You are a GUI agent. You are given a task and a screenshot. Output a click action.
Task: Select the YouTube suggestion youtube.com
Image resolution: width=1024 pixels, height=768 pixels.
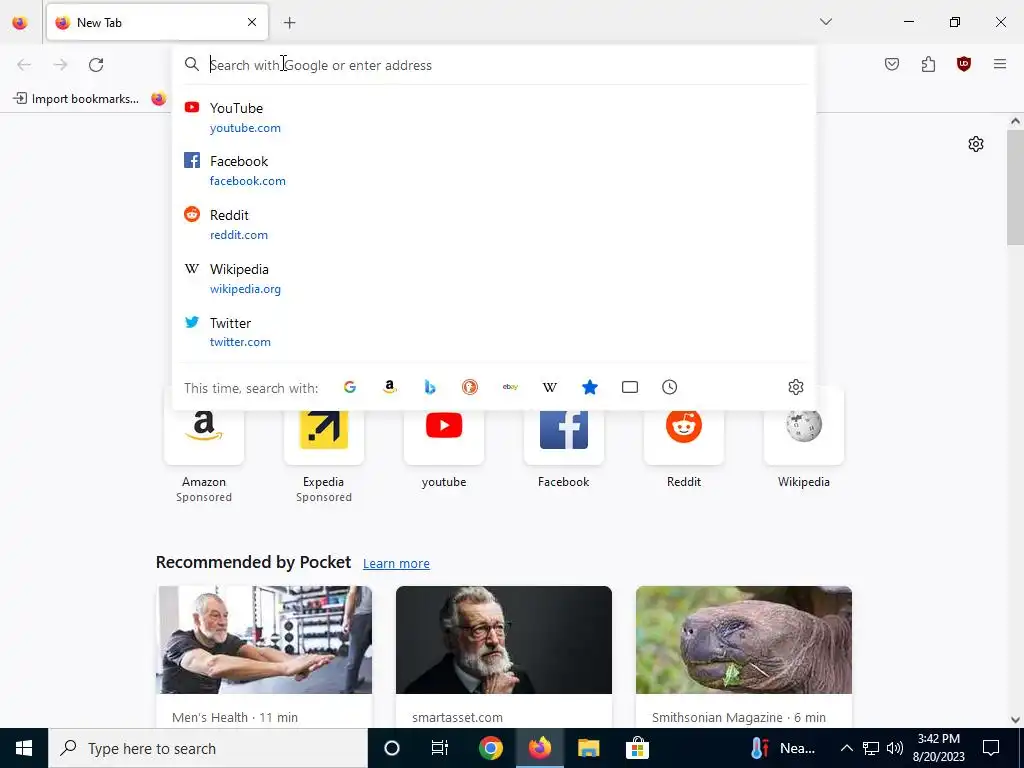[494, 118]
